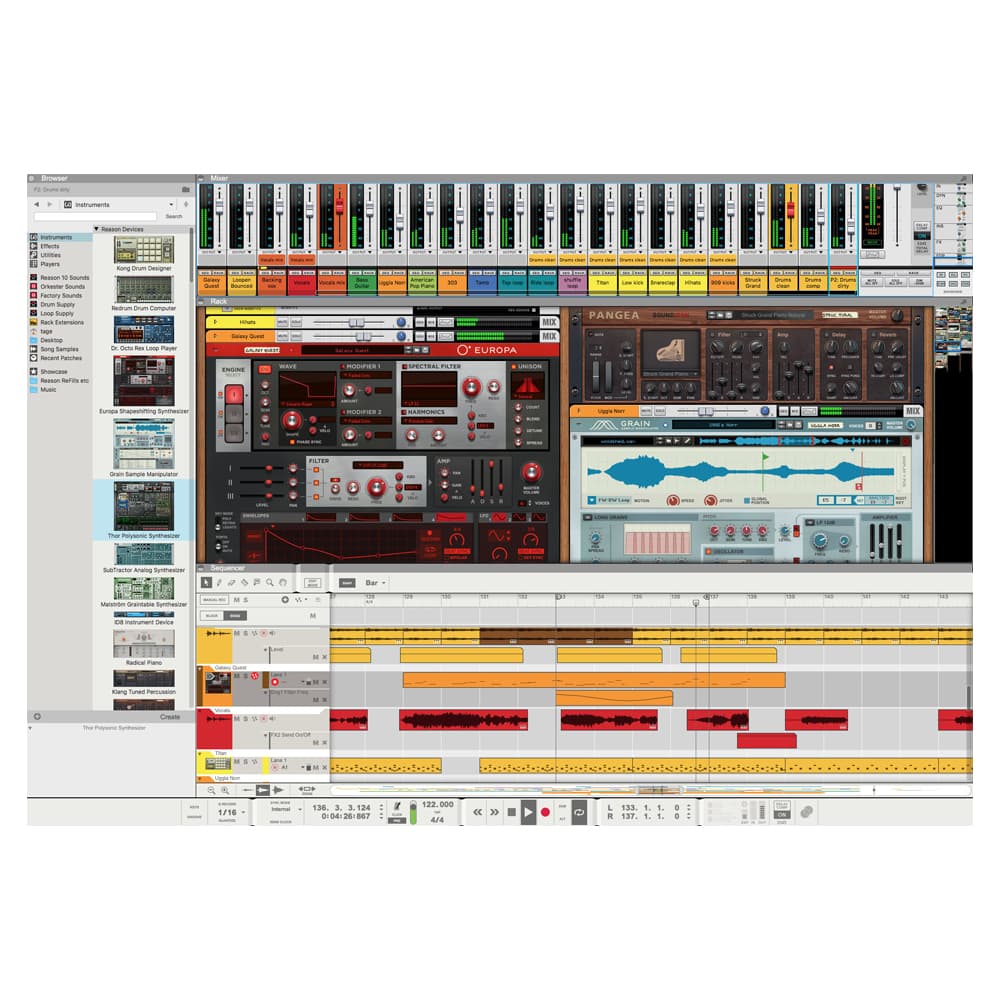Select the Razor tool in sequencer toolbar
1000x1000 pixels.
pyautogui.click(x=244, y=582)
